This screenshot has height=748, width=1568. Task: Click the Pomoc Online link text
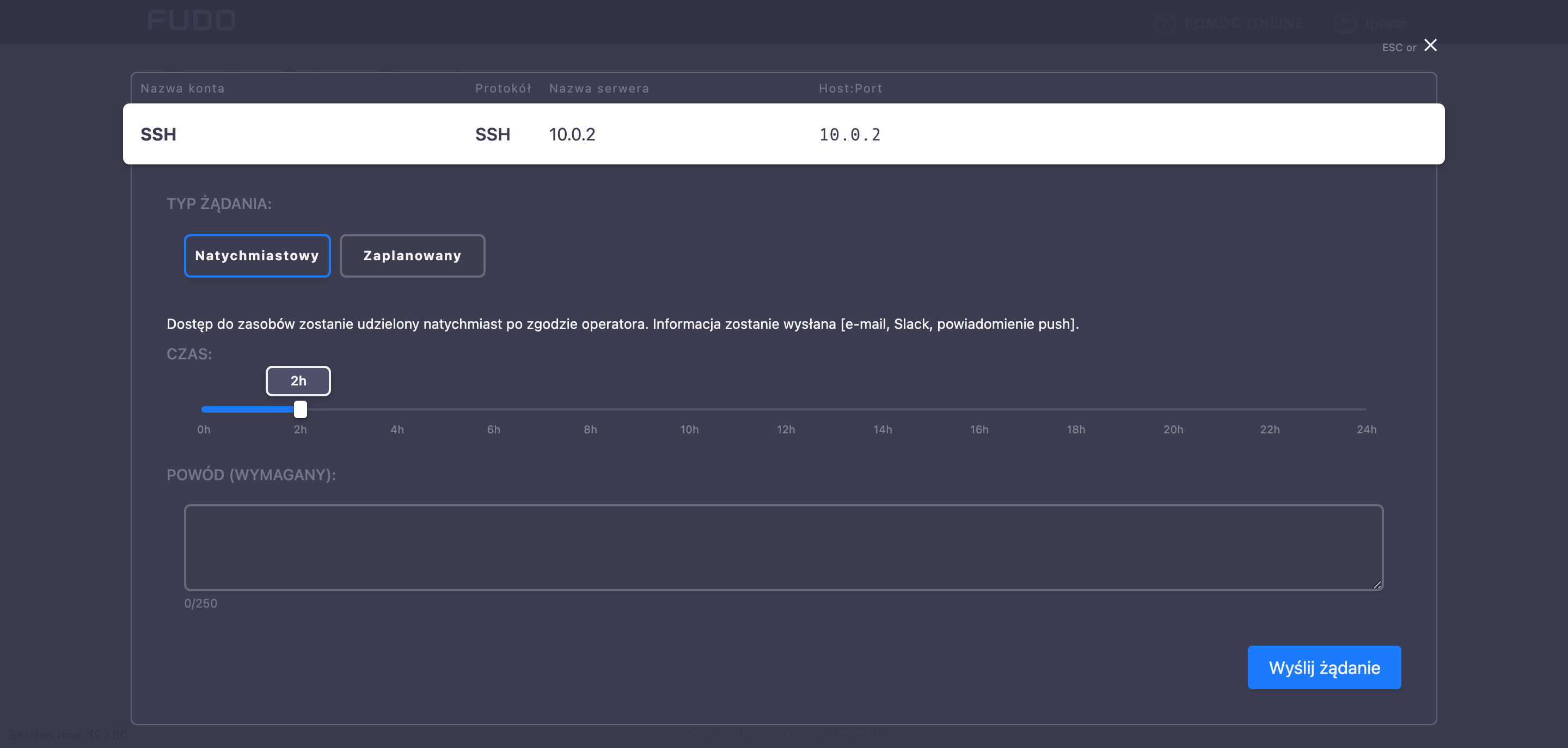(x=1244, y=24)
